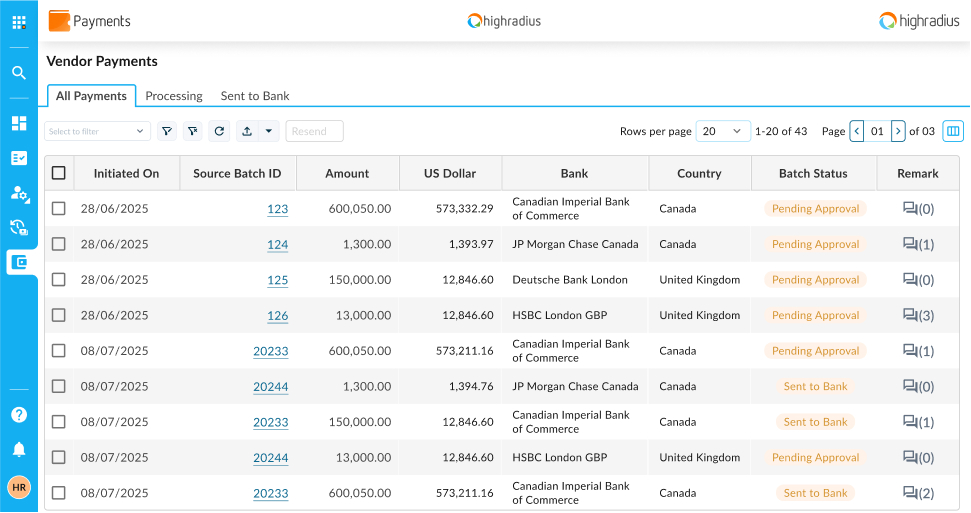Screen dimensions: 971x513
Task: Open the dashboard icon in sidebar
Action: point(19,123)
